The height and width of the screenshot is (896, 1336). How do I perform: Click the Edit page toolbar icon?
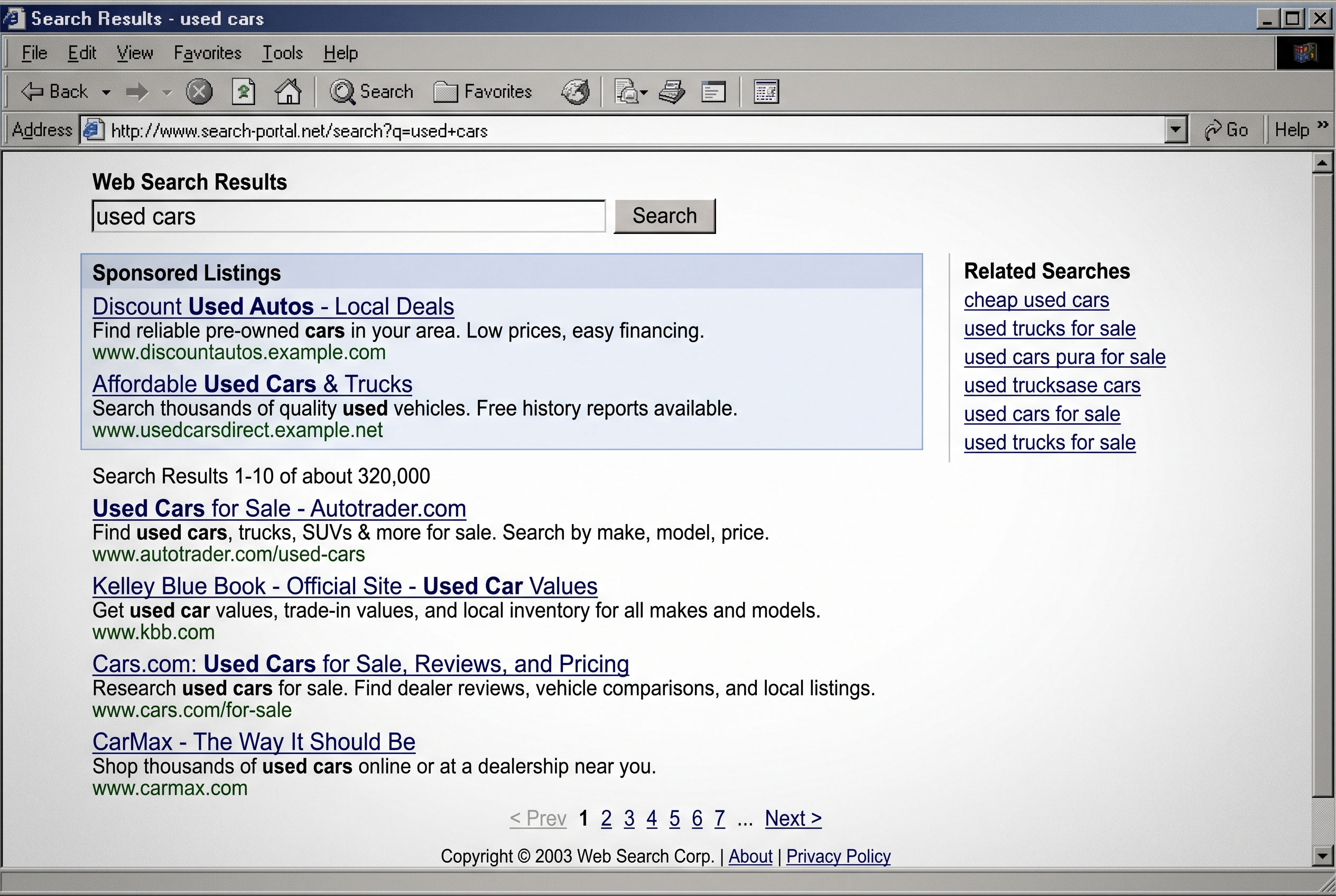coord(713,91)
